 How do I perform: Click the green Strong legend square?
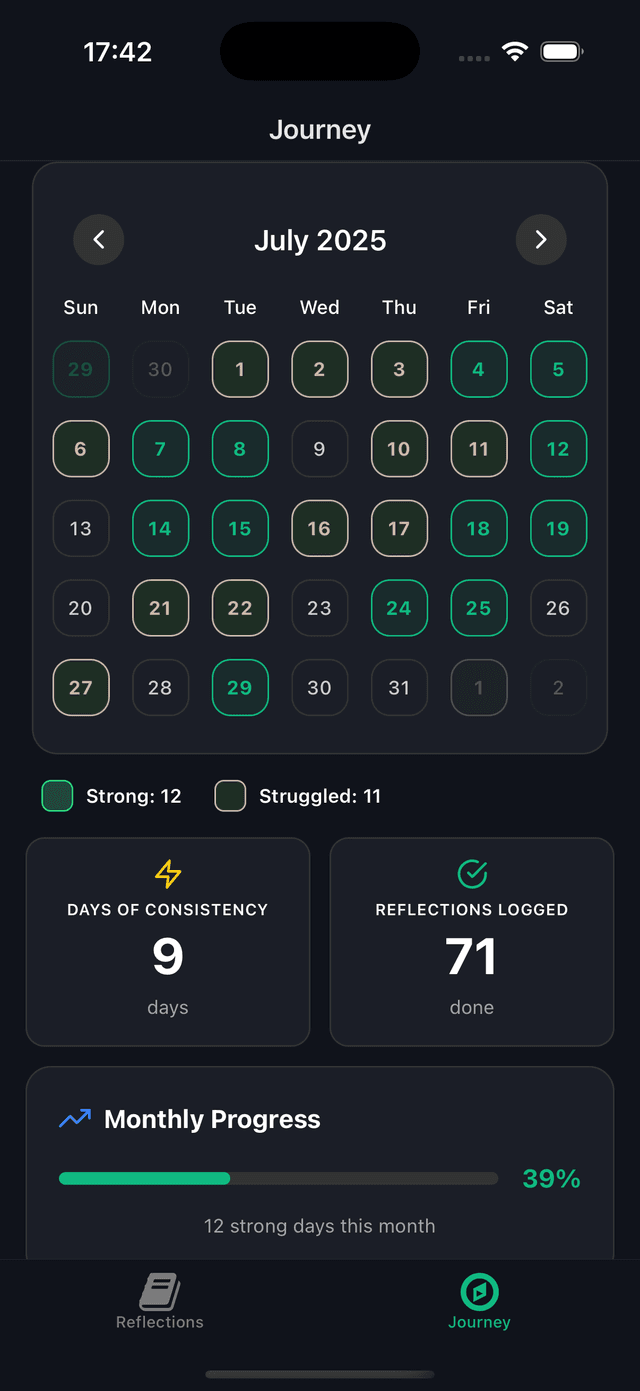pos(57,796)
